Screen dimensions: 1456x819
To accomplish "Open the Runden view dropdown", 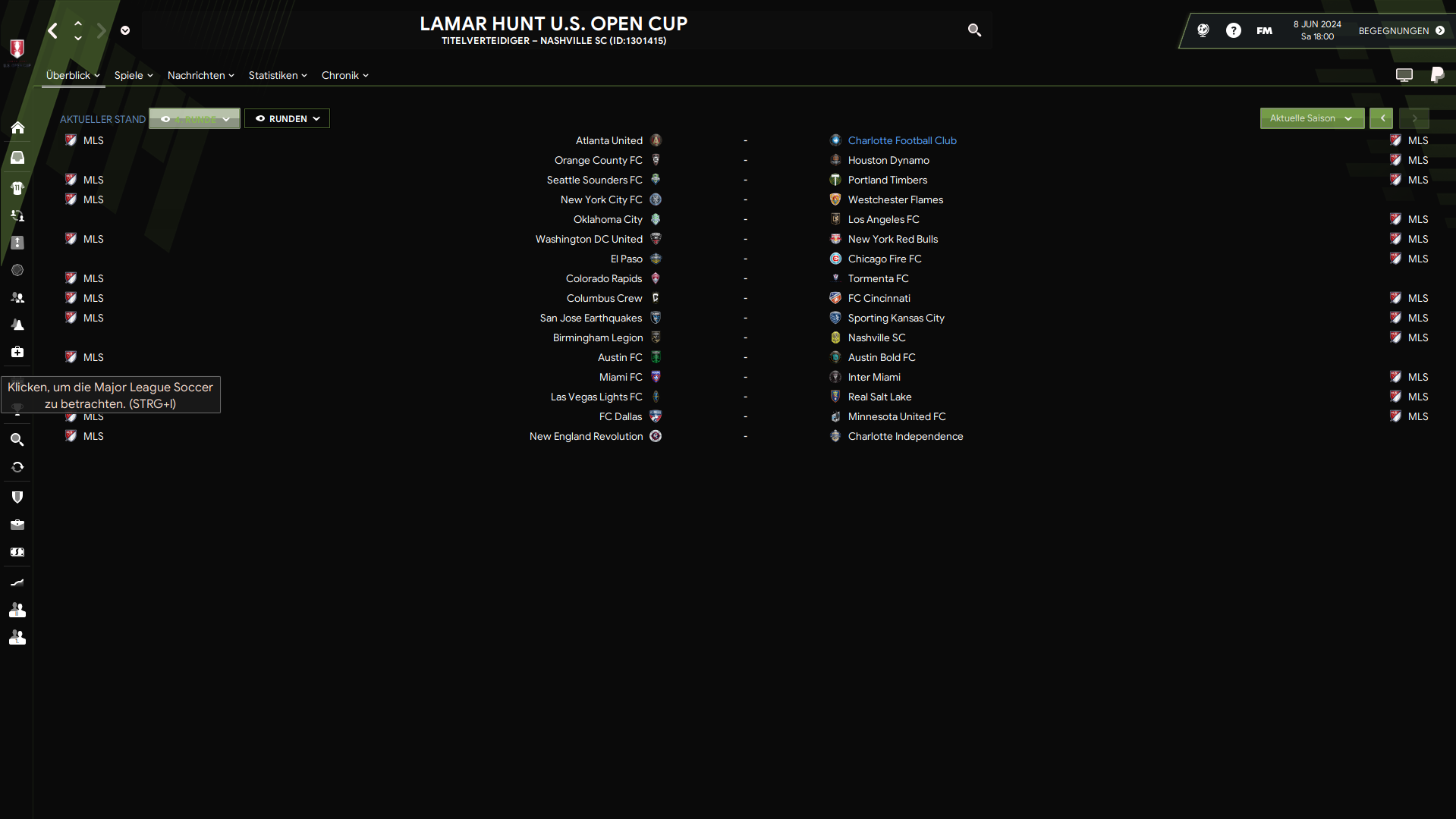I will (x=287, y=119).
